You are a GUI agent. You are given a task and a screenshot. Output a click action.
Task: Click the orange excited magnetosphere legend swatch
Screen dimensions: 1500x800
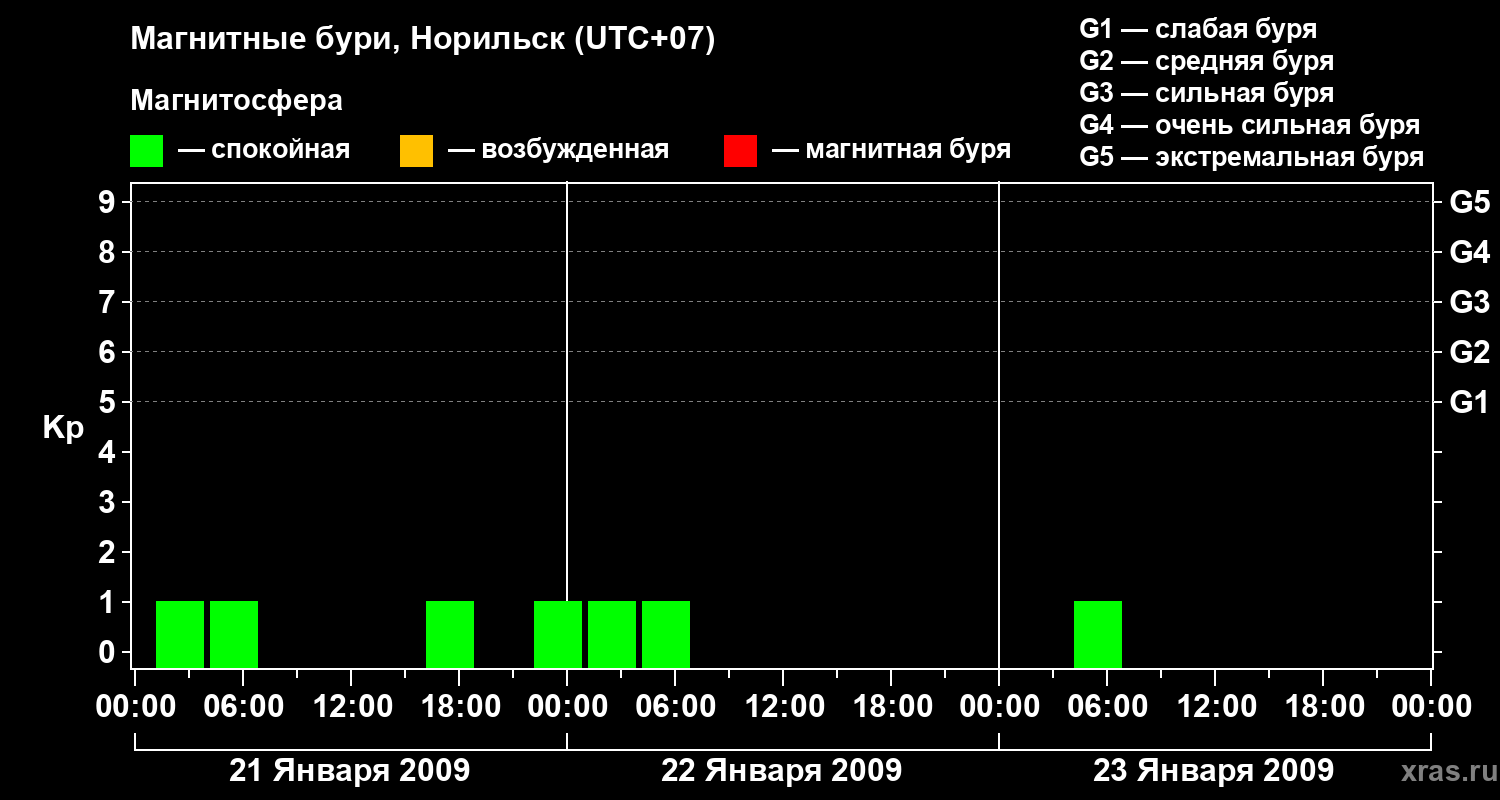click(x=416, y=151)
